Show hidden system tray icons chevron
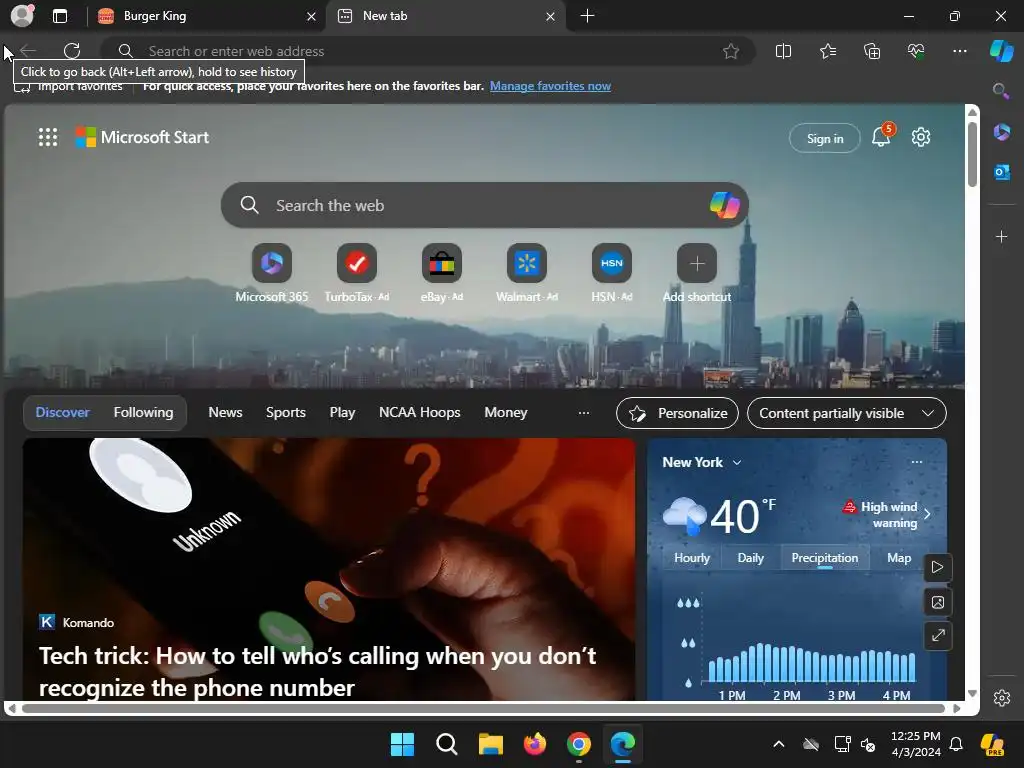This screenshot has width=1024, height=768. [778, 744]
